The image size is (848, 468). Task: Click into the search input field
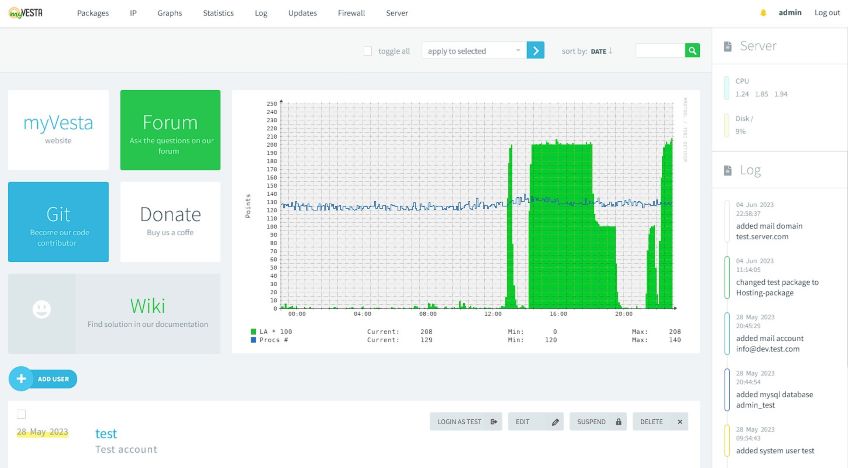660,50
